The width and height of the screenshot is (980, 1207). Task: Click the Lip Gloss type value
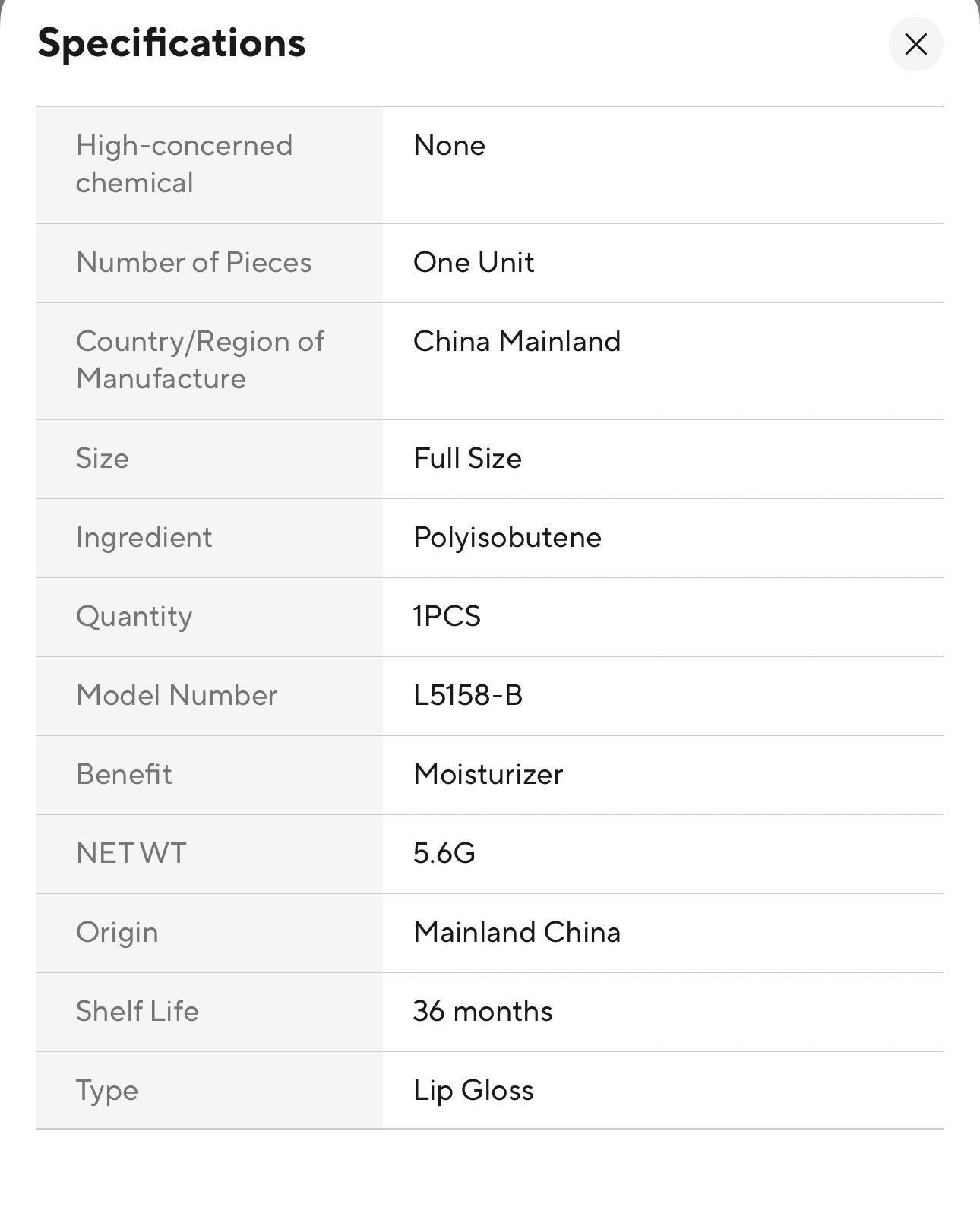coord(473,1090)
